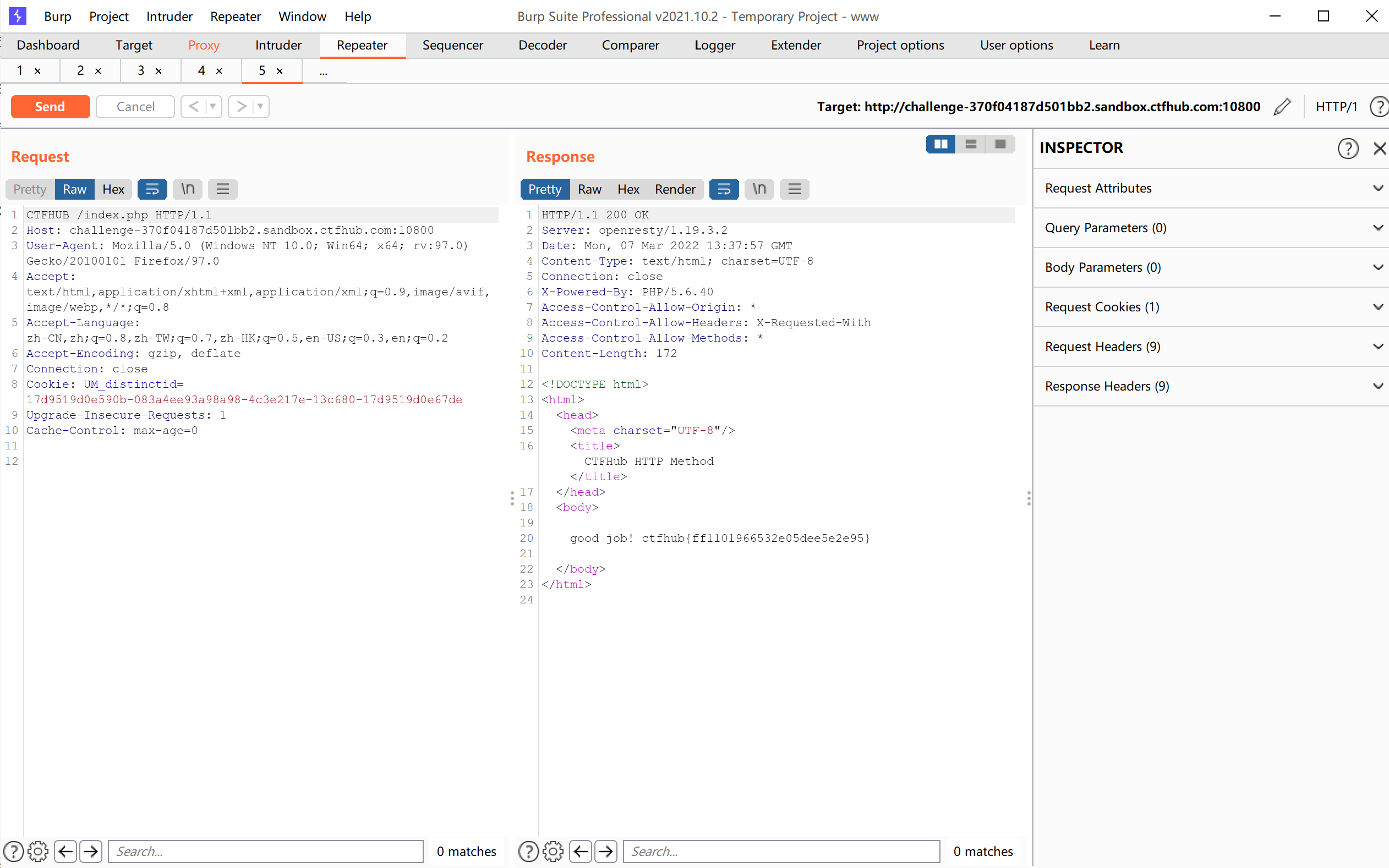Click the Cancel button
1389x868 pixels.
tap(135, 107)
